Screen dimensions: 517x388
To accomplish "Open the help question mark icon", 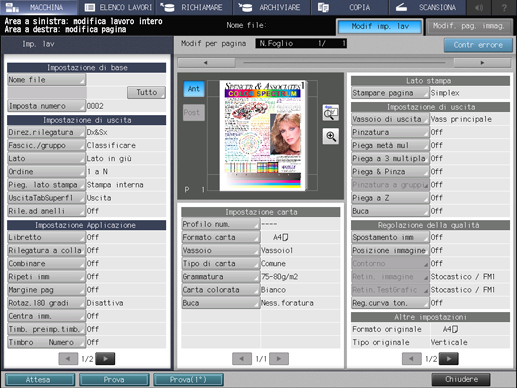I will [504, 7].
